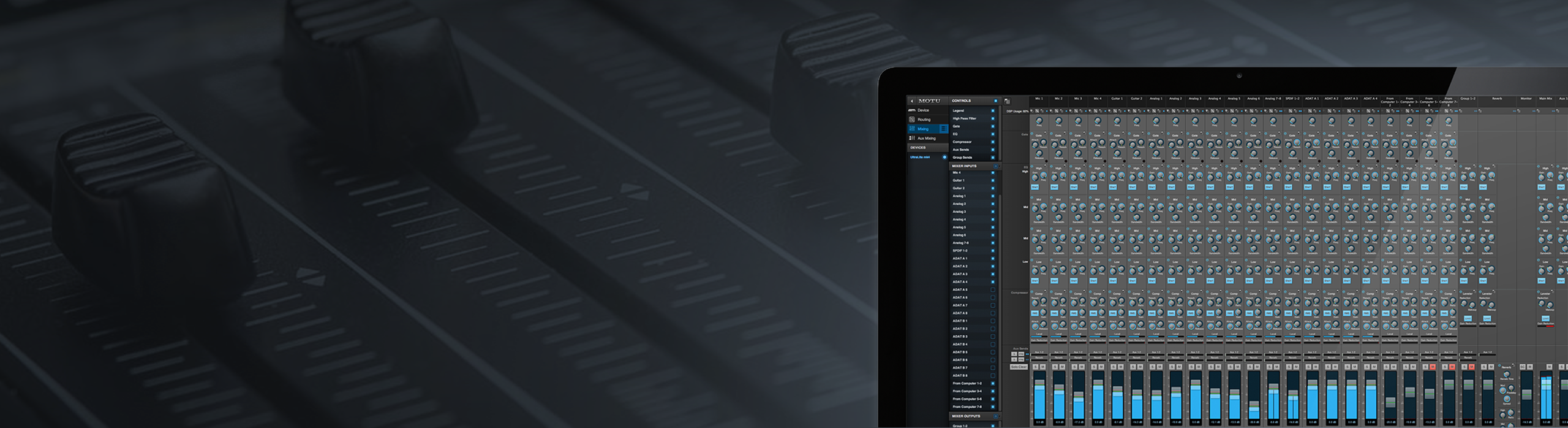This screenshot has width=1568, height=428.
Task: Expand the Mixer Outputs section menu
Action: 996,416
